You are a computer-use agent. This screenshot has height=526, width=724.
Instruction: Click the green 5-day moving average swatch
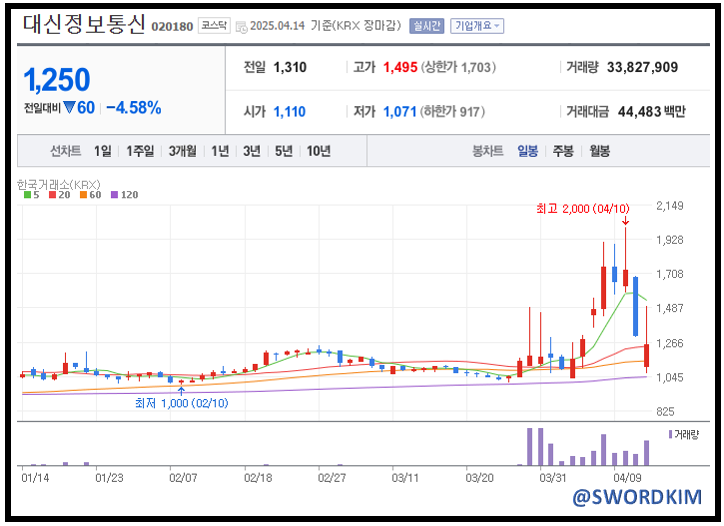pyautogui.click(x=28, y=195)
